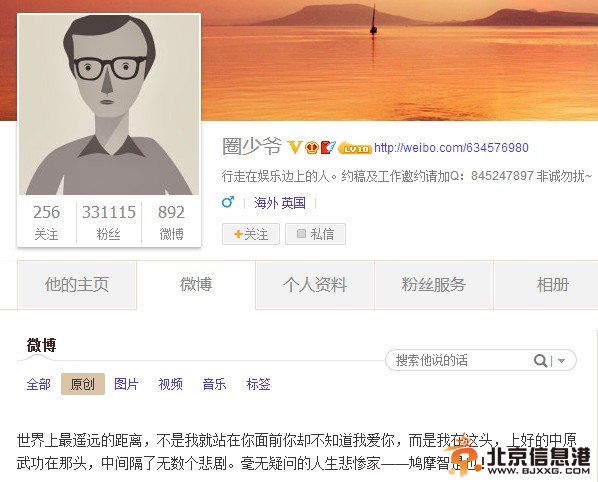598x482 pixels.
Task: Open the 331115 粉丝 followers count
Action: click(x=109, y=223)
